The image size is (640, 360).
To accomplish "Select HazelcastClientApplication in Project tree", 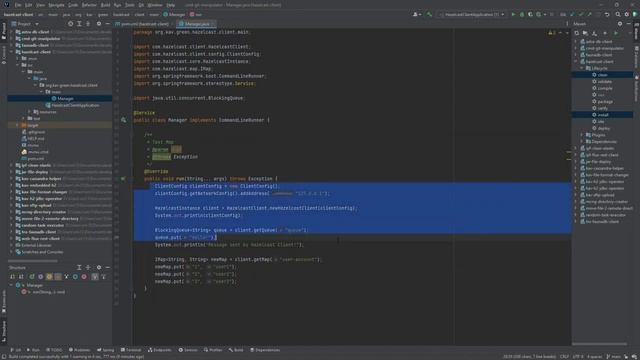I will click(x=75, y=105).
